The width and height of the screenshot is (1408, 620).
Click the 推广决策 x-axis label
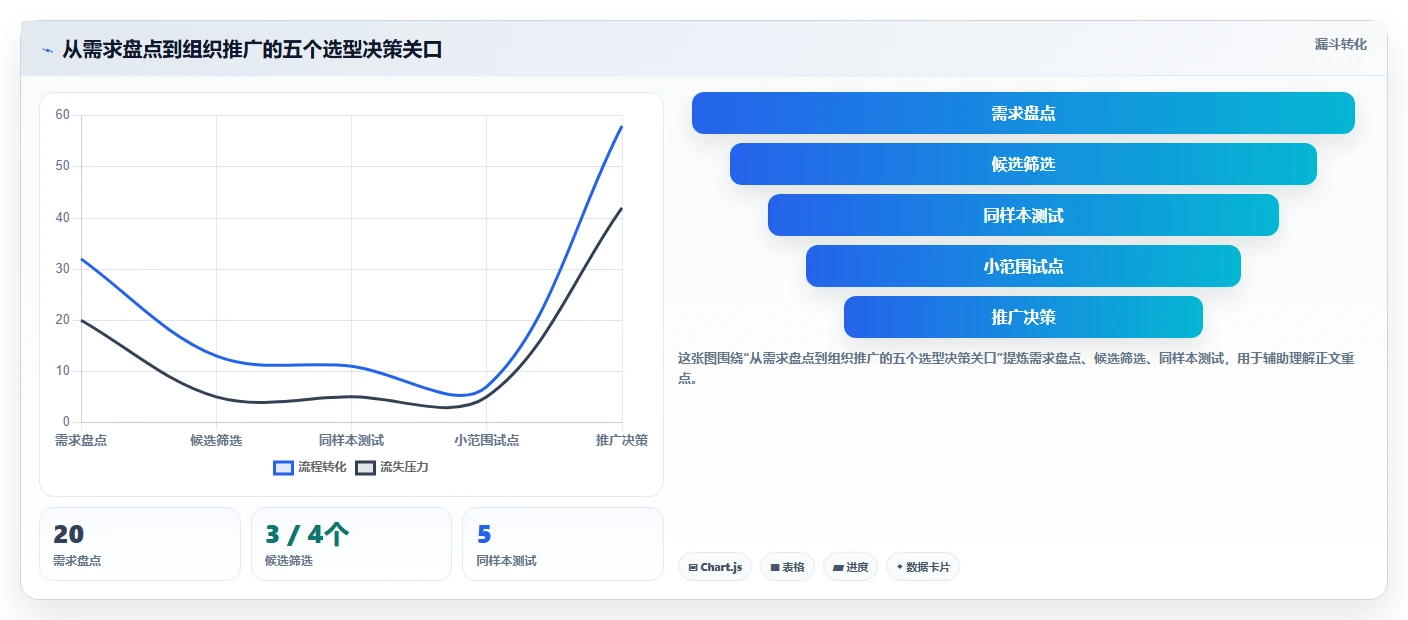622,440
